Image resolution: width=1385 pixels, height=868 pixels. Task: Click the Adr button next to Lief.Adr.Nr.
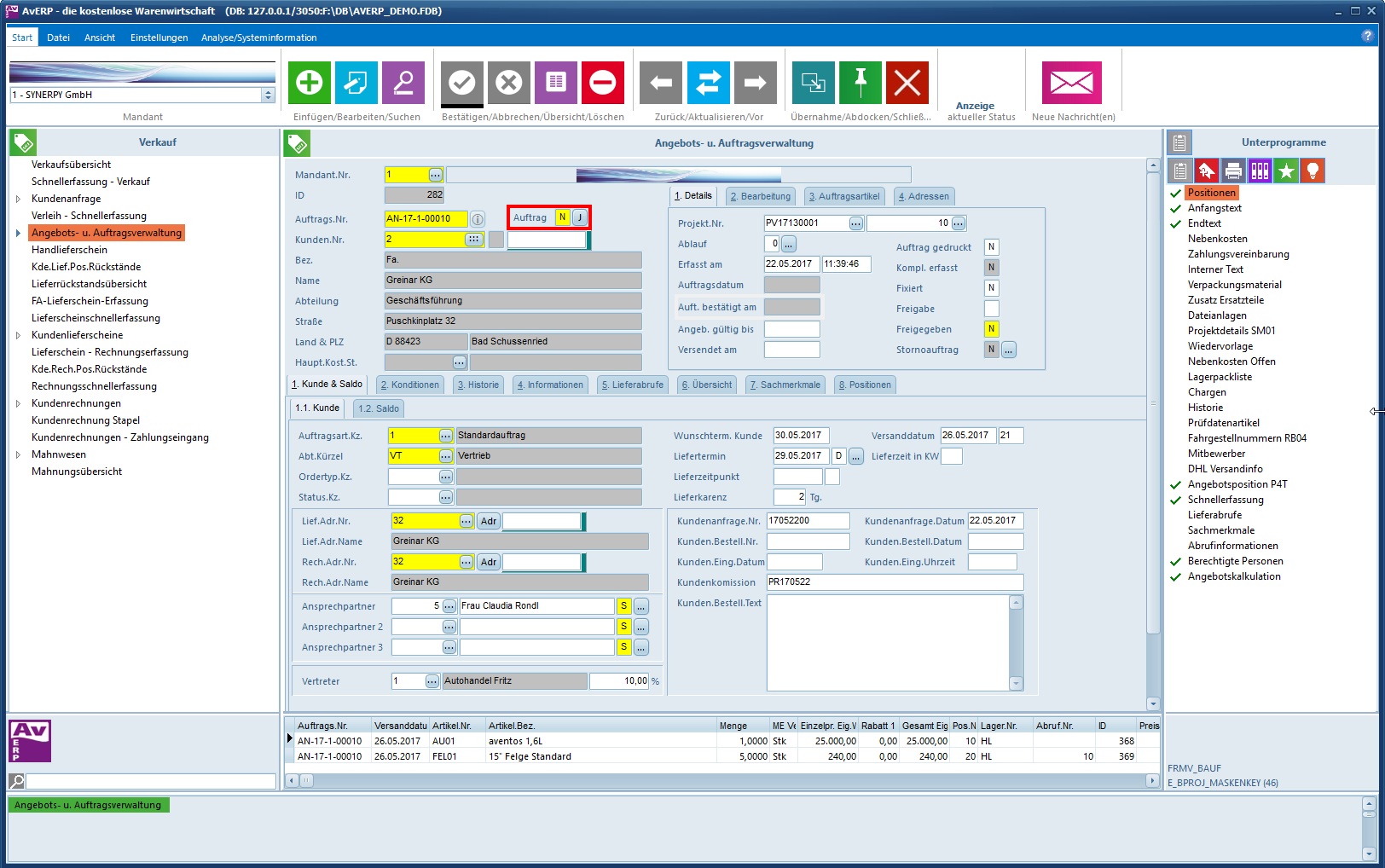tap(488, 521)
